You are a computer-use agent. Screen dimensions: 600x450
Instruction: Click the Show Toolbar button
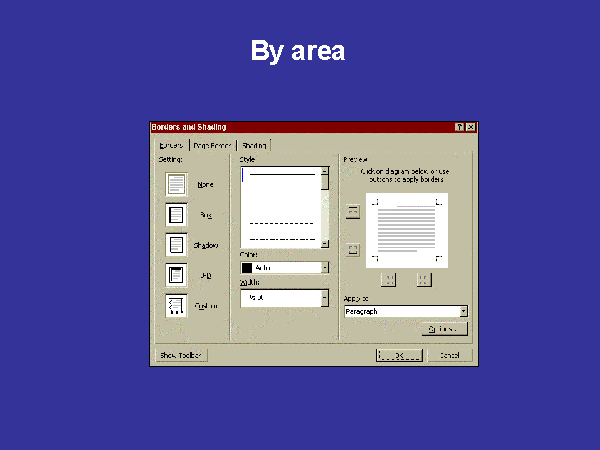click(181, 355)
